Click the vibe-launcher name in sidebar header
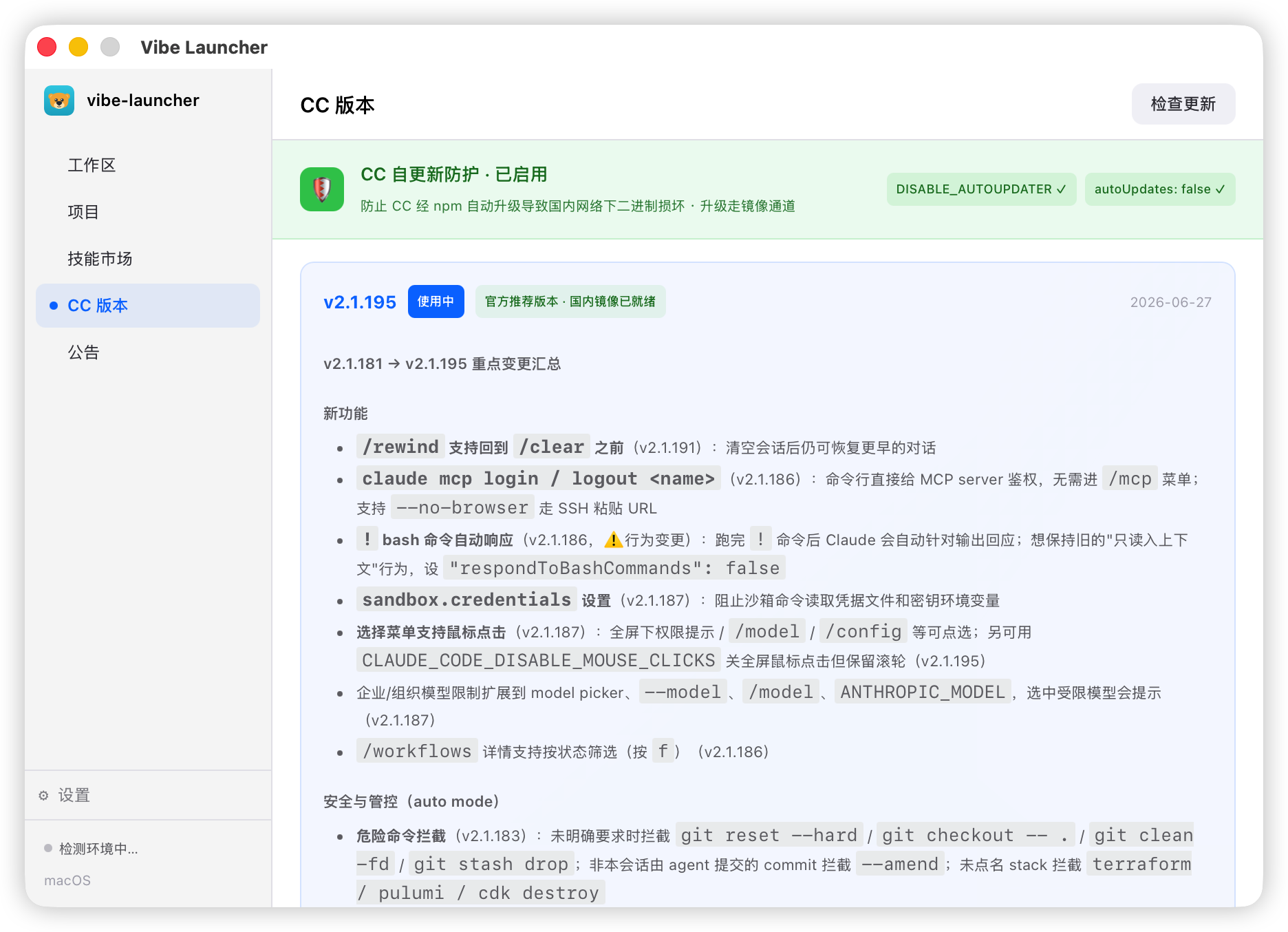1288x932 pixels. coord(143,100)
